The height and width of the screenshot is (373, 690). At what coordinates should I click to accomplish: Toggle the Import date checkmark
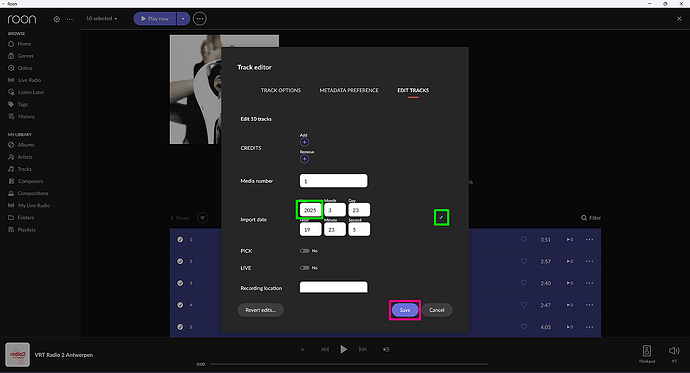click(x=441, y=217)
